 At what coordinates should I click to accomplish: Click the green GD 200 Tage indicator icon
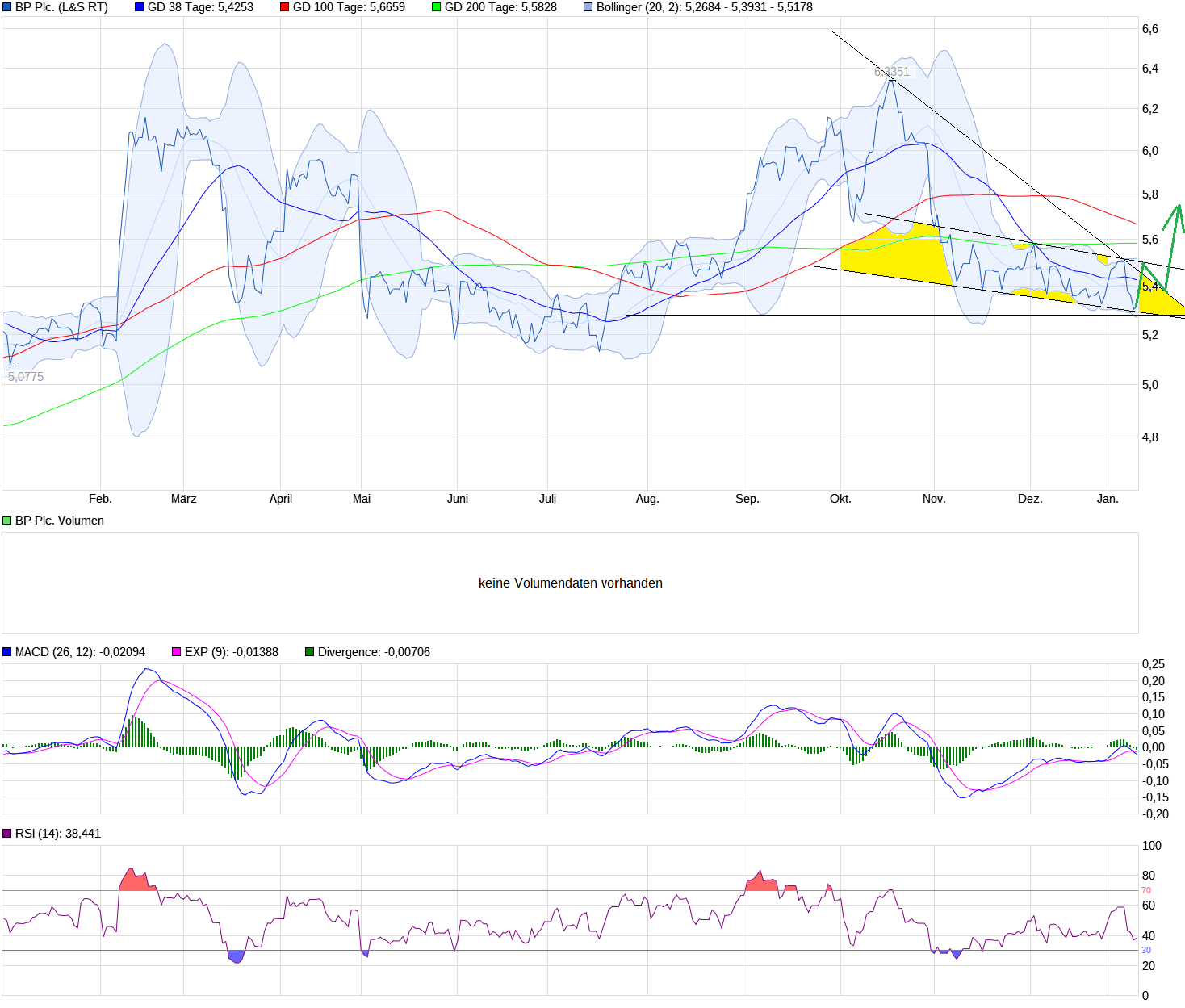[434, 6]
